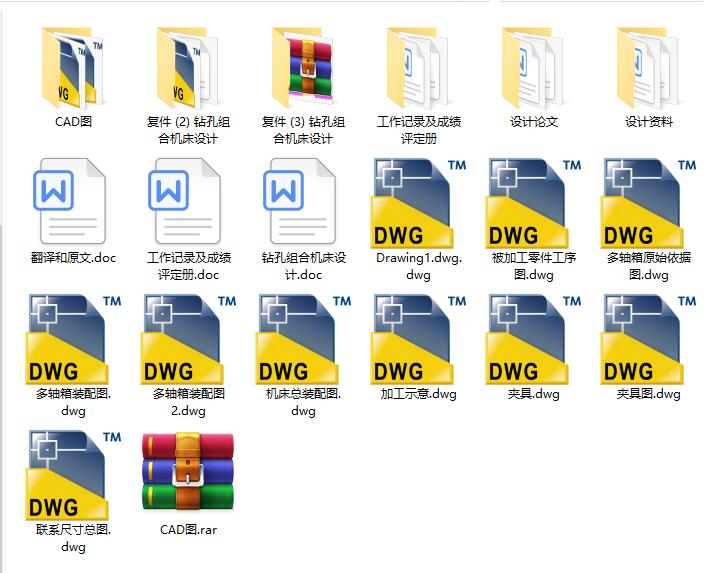Click the label text 加工示意.dwg
The image size is (705, 573).
(x=419, y=394)
